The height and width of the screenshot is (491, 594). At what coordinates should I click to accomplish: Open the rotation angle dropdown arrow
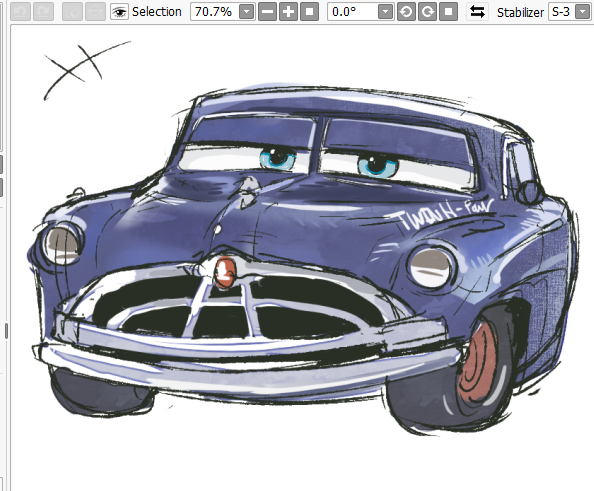[385, 12]
